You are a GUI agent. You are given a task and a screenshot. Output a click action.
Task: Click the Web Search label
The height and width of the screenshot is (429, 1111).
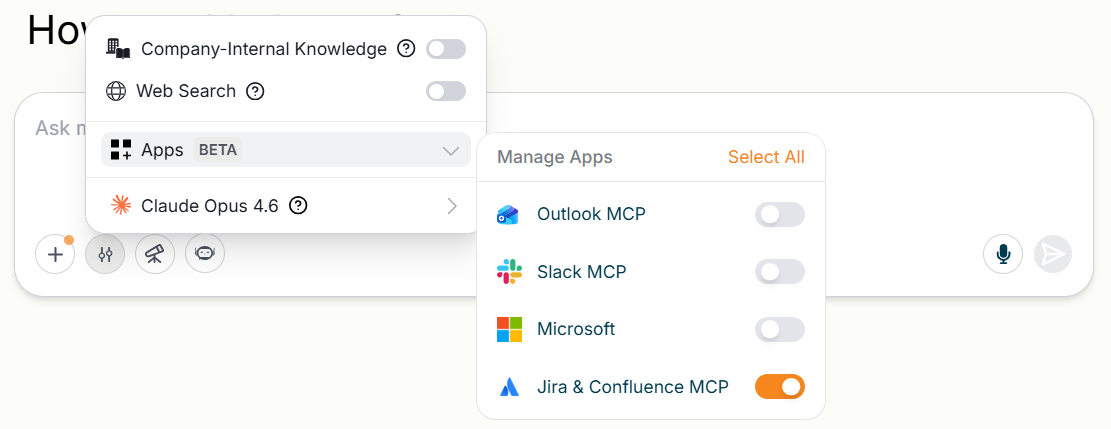click(x=186, y=91)
